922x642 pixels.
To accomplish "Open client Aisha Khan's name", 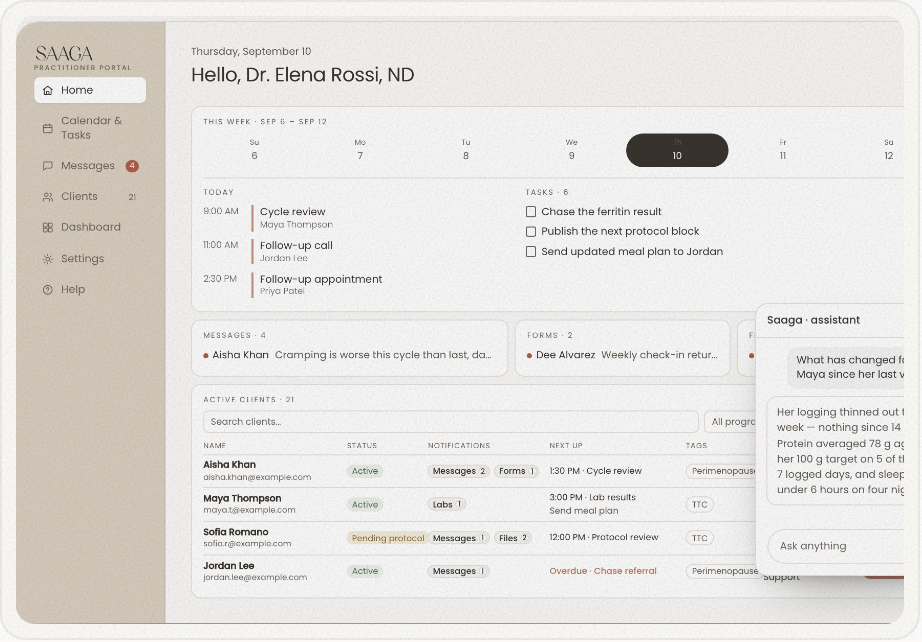I will [x=229, y=464].
